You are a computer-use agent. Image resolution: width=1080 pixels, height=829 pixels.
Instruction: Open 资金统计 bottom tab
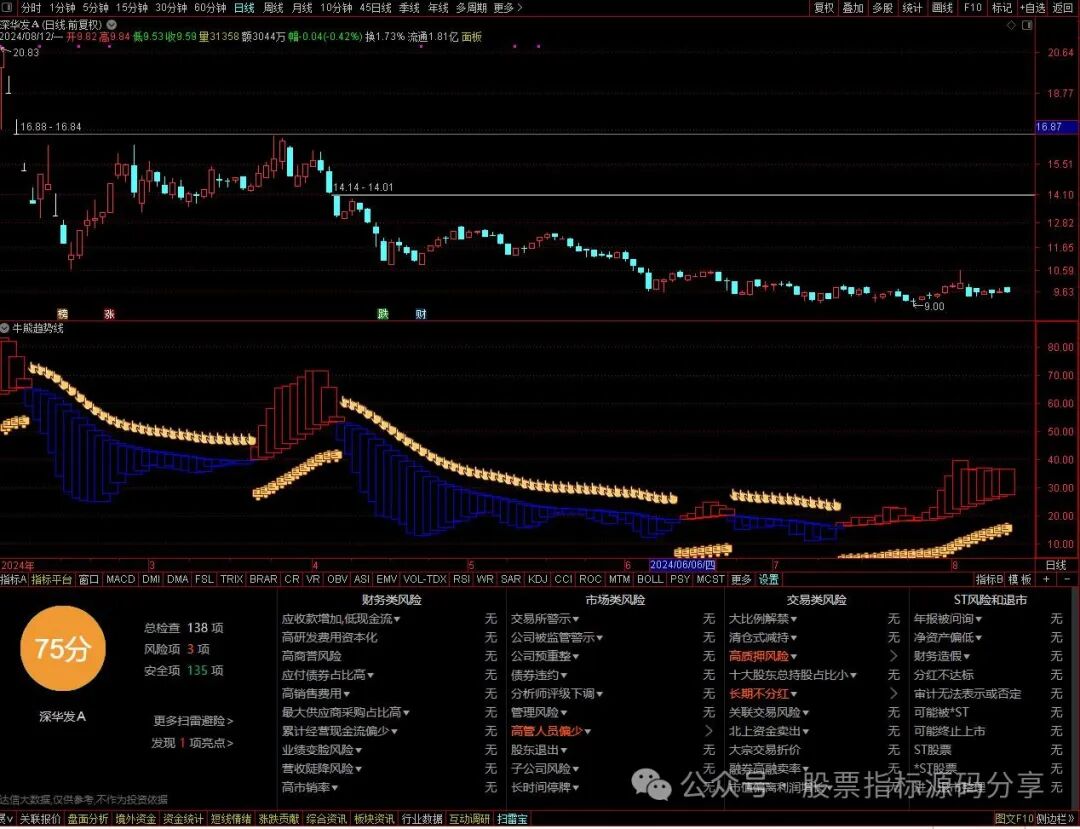[x=183, y=819]
